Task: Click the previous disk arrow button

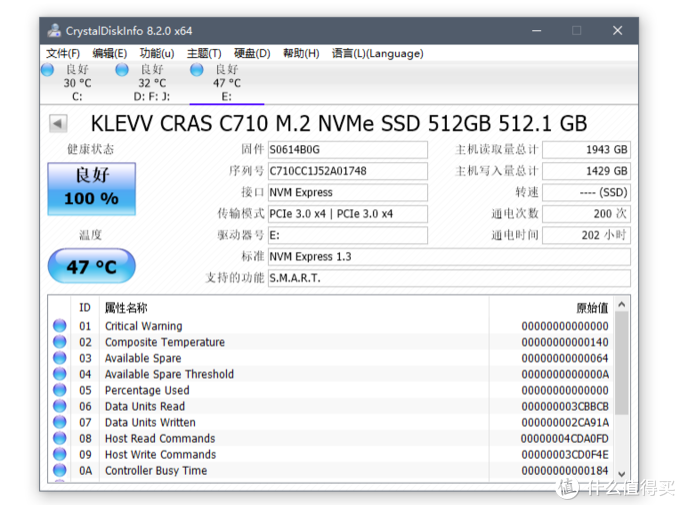Action: 58,124
